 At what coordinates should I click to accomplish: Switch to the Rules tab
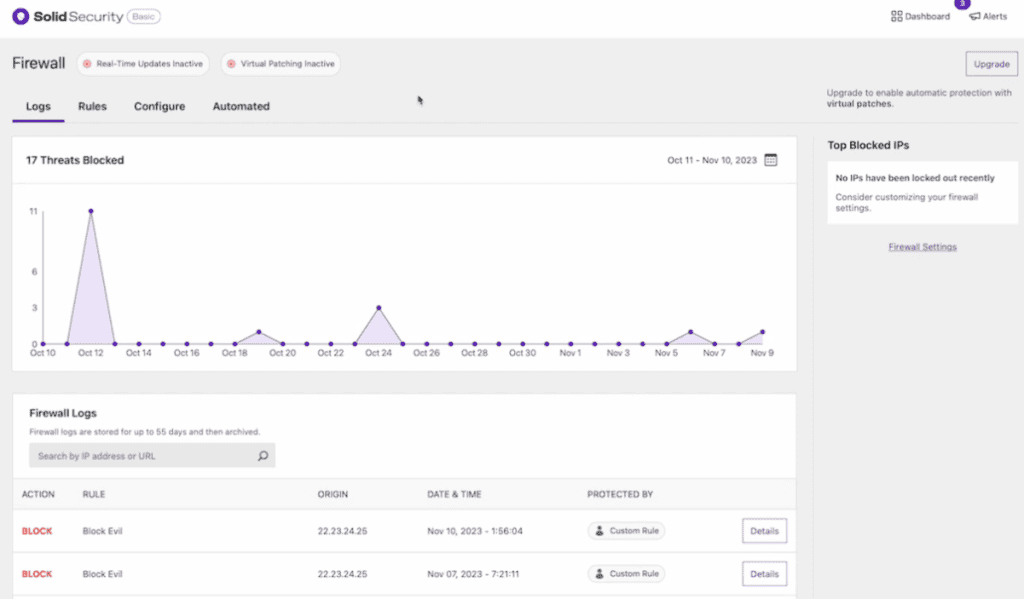pos(92,106)
